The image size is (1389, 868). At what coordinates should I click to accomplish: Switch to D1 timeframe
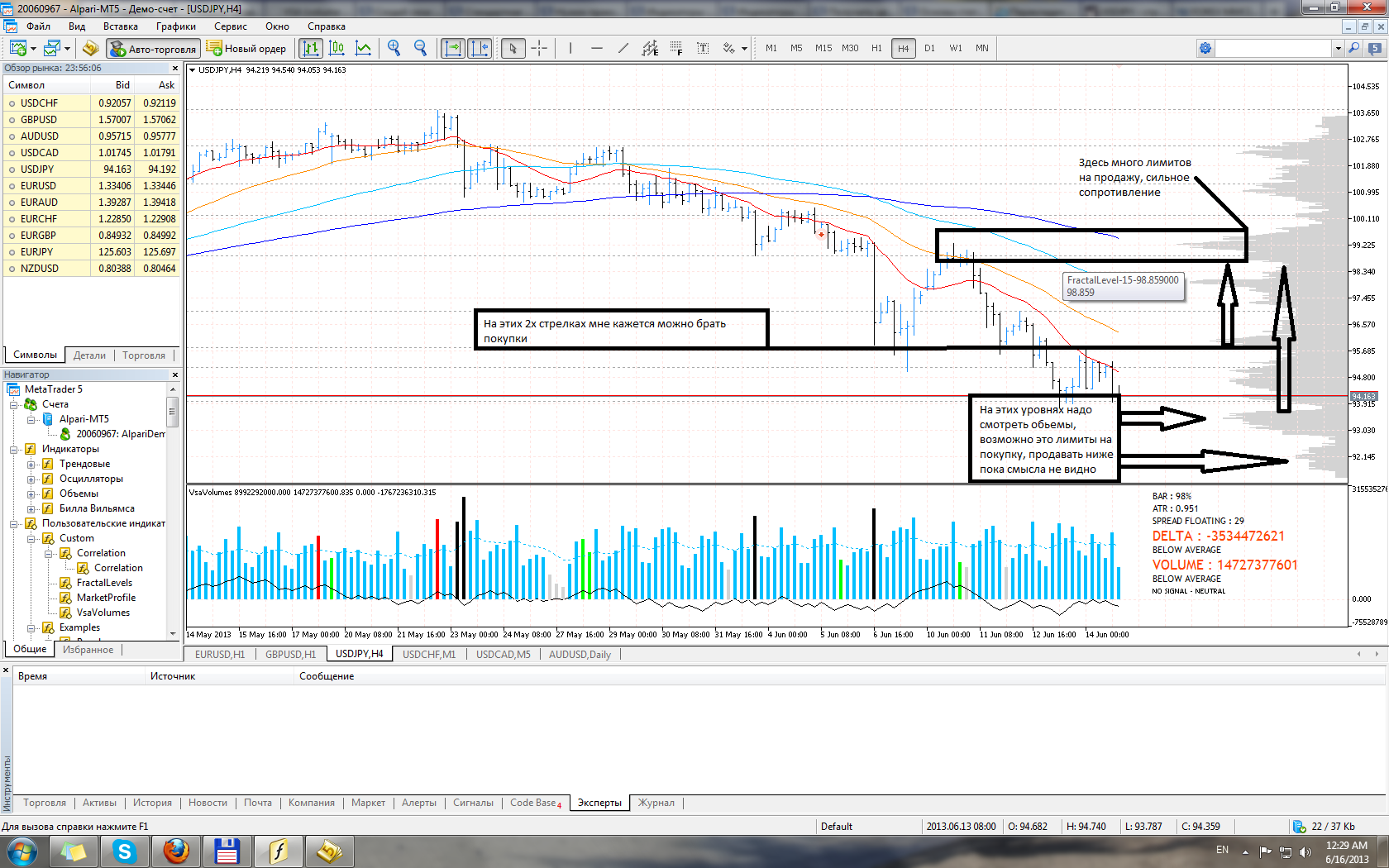pyautogui.click(x=929, y=48)
